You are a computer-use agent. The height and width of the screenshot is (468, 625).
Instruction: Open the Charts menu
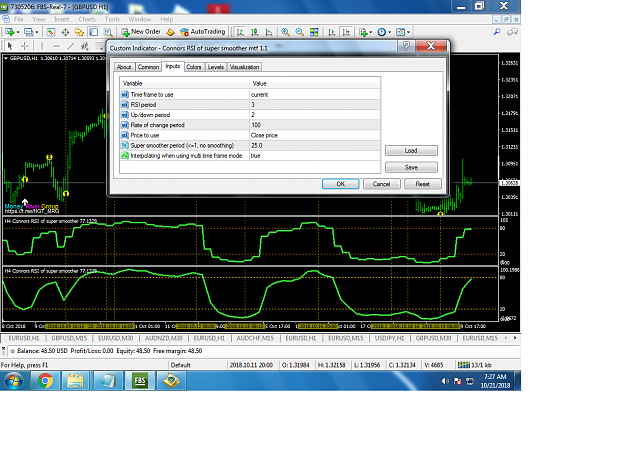point(87,19)
